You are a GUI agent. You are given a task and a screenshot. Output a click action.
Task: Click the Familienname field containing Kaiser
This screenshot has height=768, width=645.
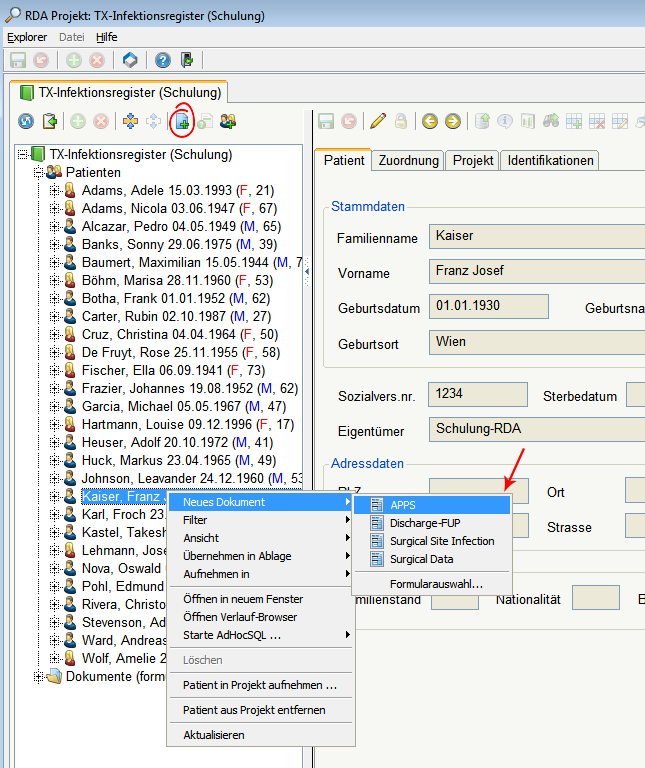point(535,236)
